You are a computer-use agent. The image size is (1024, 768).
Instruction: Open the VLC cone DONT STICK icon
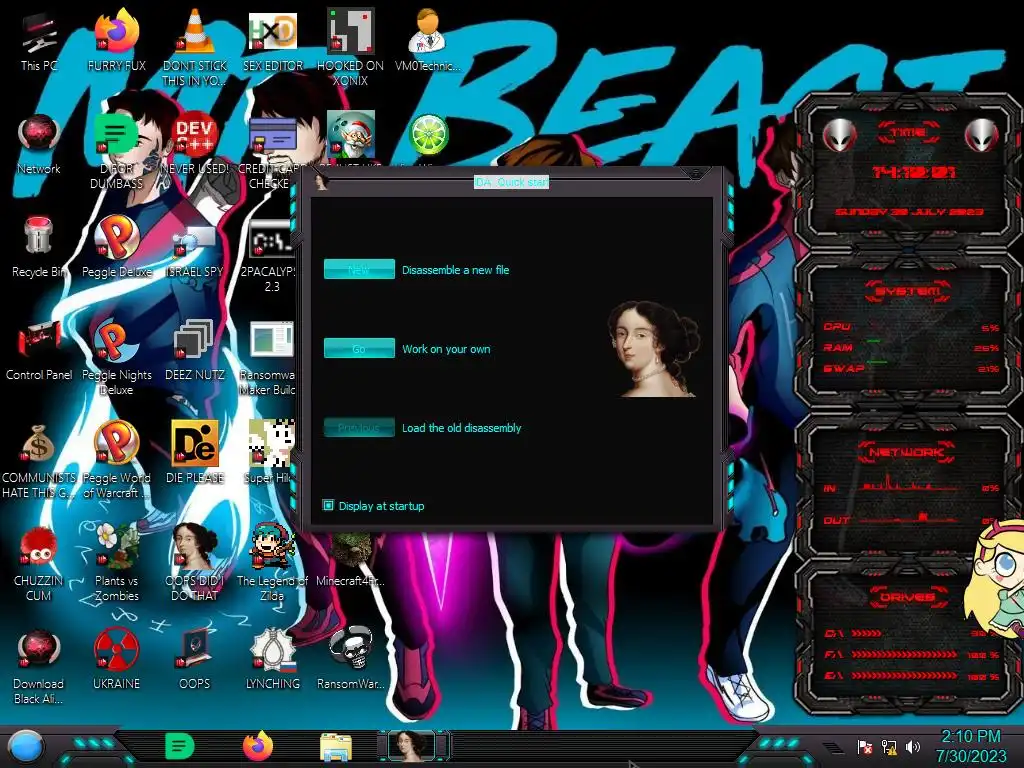coord(195,47)
